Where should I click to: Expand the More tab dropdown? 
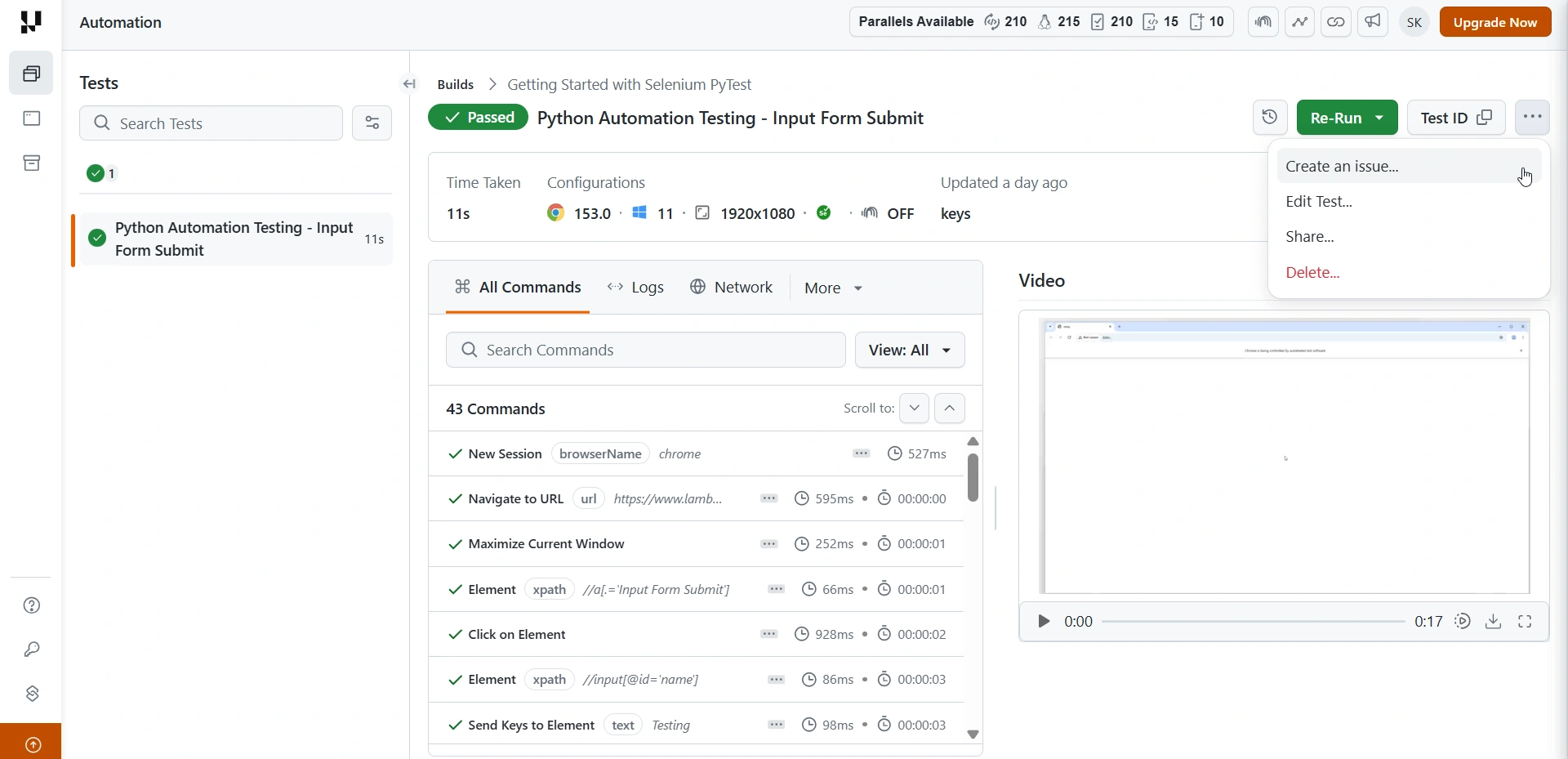tap(834, 288)
